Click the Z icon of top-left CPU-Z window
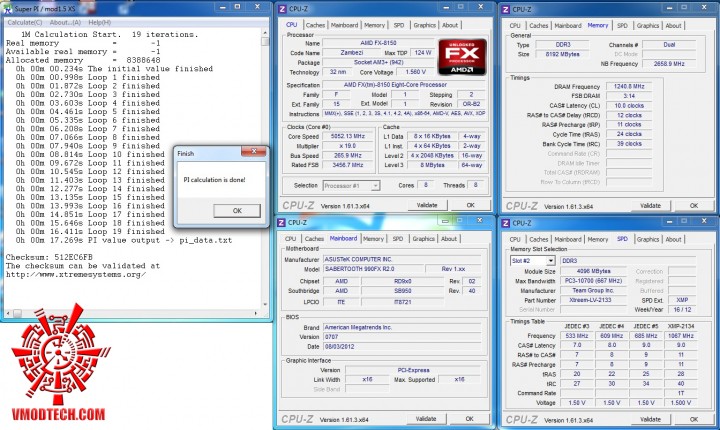 [282, 9]
